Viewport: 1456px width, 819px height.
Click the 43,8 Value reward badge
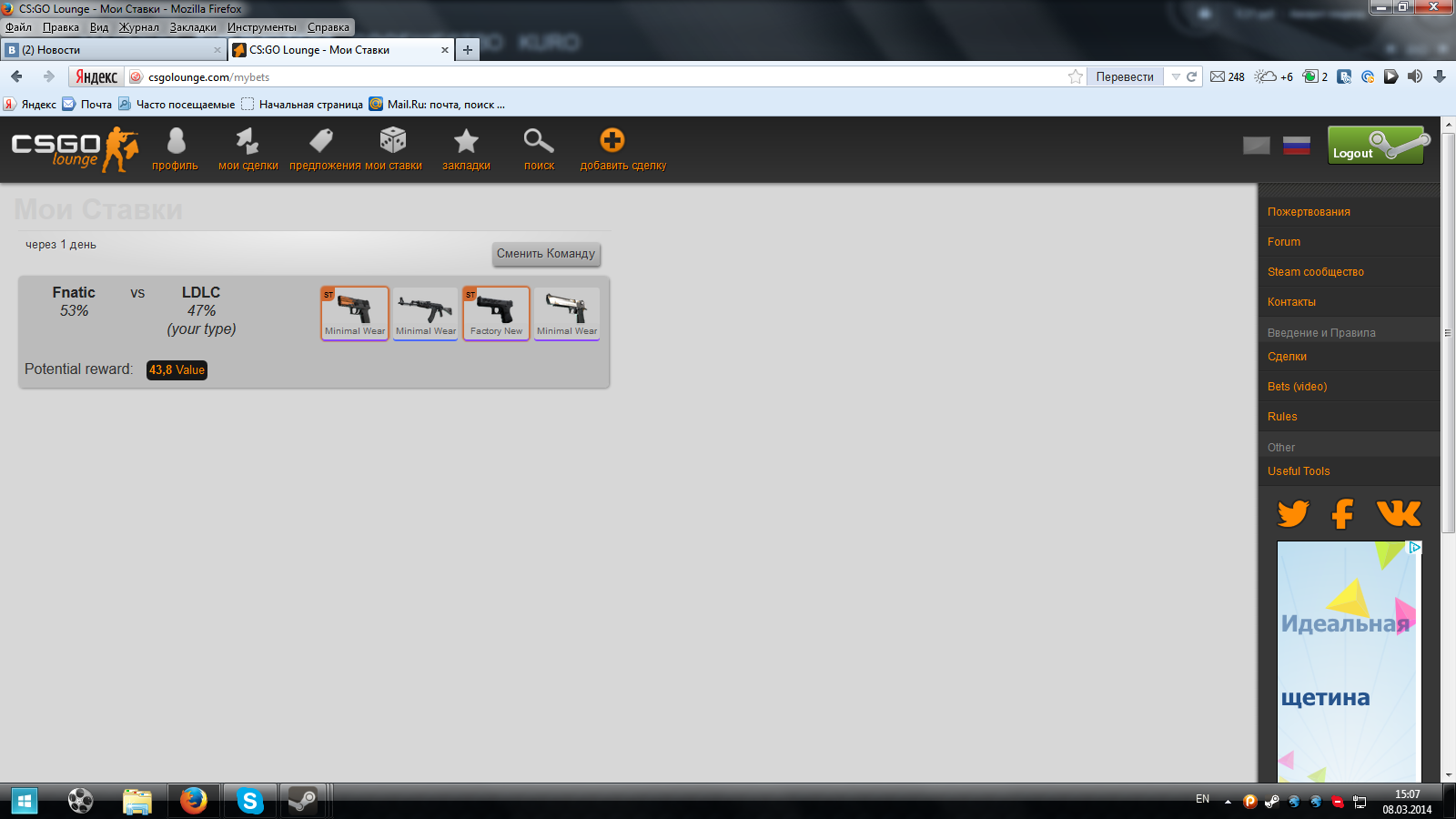177,370
